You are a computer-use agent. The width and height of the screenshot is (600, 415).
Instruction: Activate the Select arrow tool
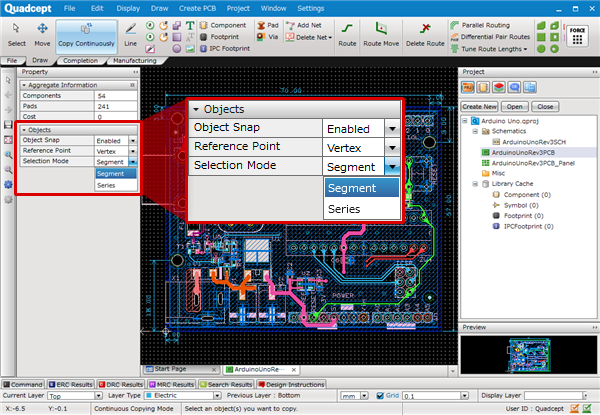coord(16,34)
